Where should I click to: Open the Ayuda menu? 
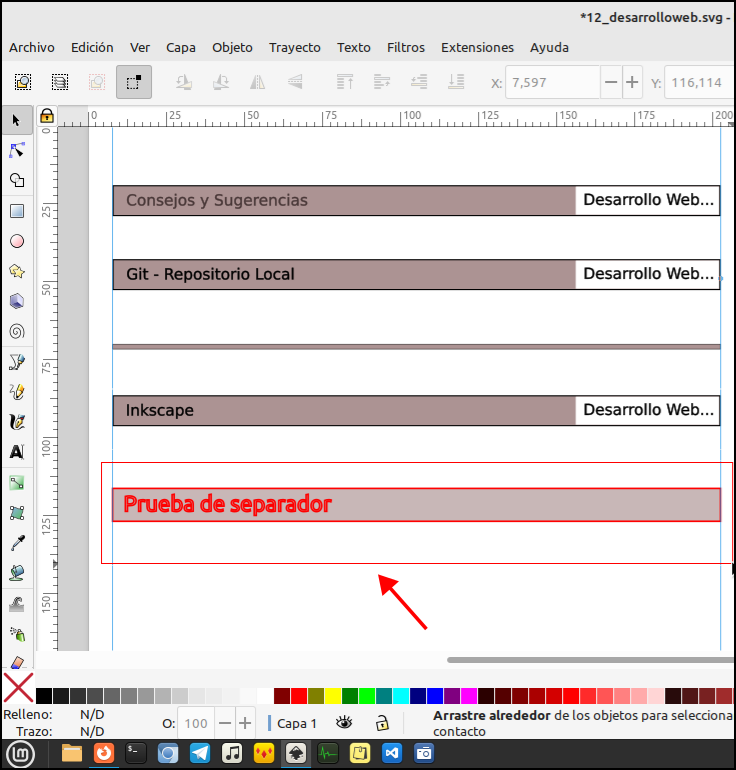tap(549, 48)
